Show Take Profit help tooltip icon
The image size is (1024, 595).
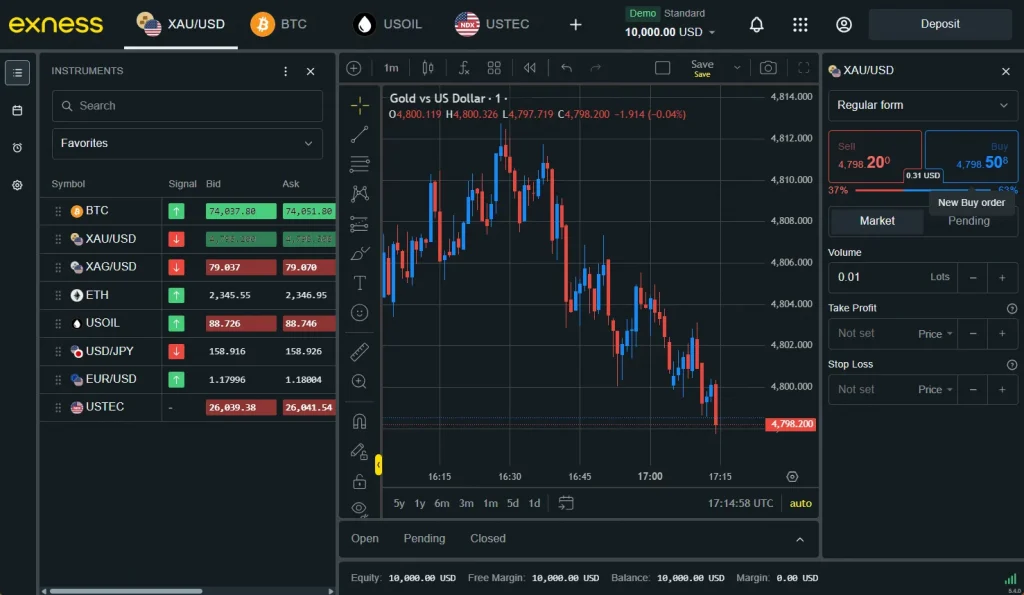click(1012, 308)
